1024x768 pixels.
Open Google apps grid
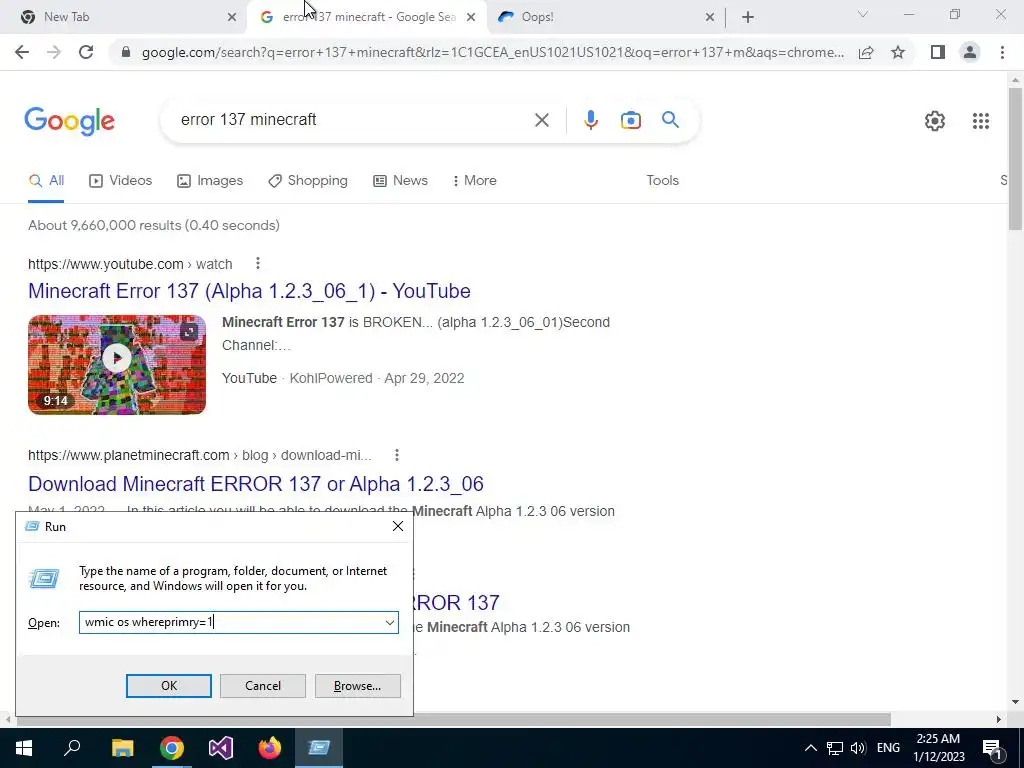tap(980, 121)
